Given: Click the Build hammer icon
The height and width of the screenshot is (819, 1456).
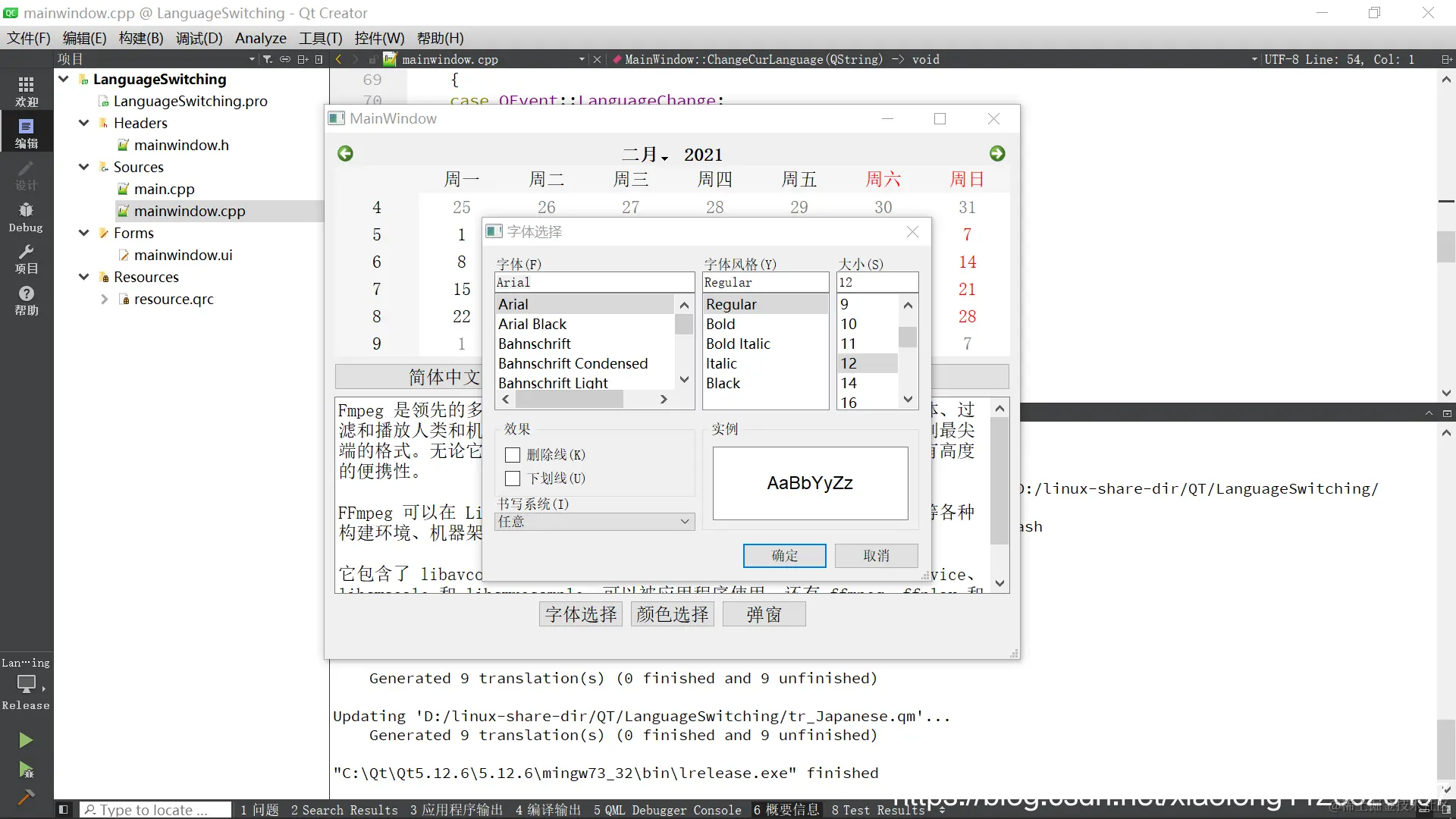Looking at the screenshot, I should (26, 796).
